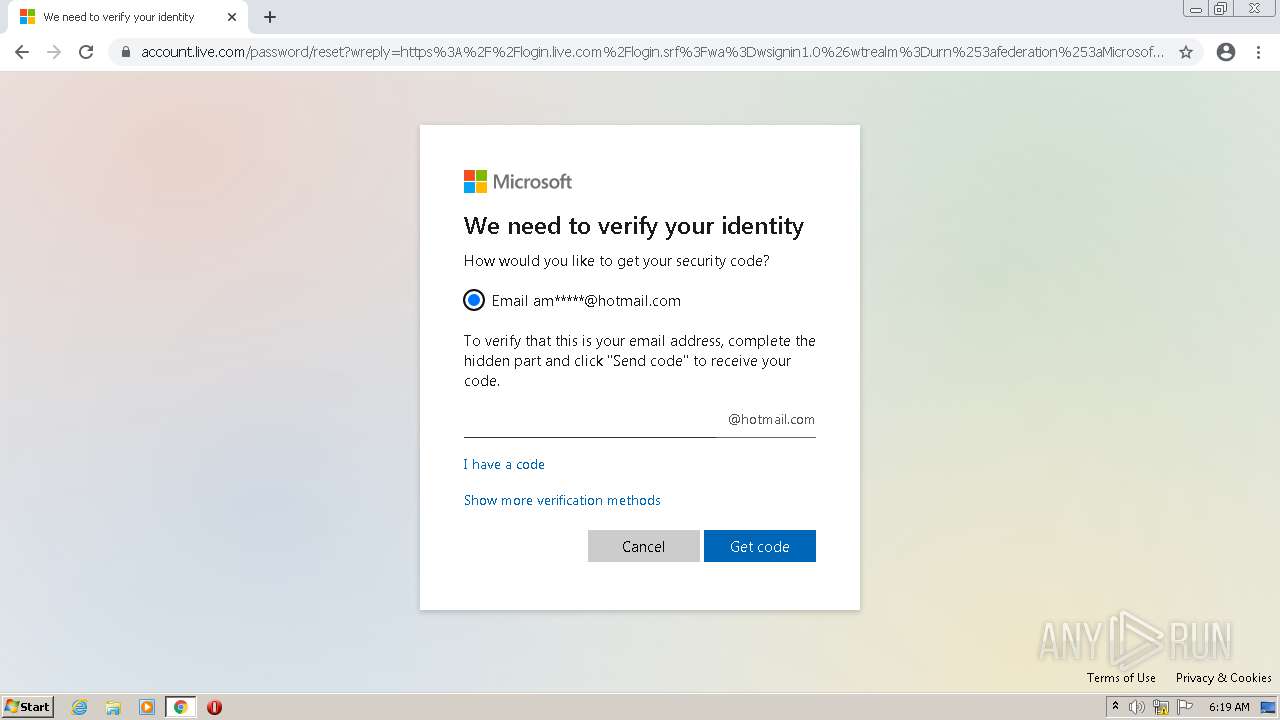
Task: Click the browser forward arrow
Action: [x=54, y=52]
